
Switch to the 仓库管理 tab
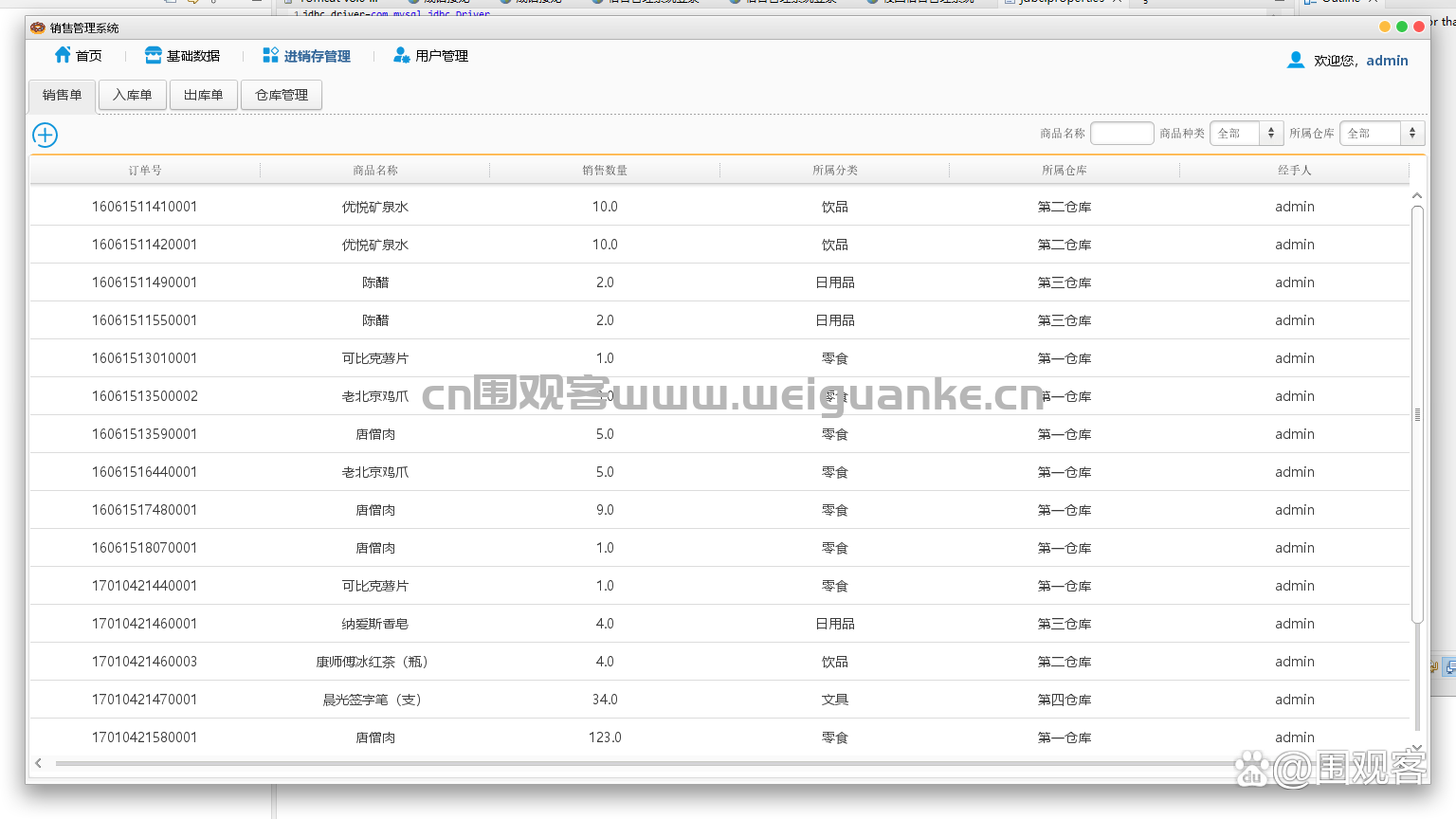[282, 95]
